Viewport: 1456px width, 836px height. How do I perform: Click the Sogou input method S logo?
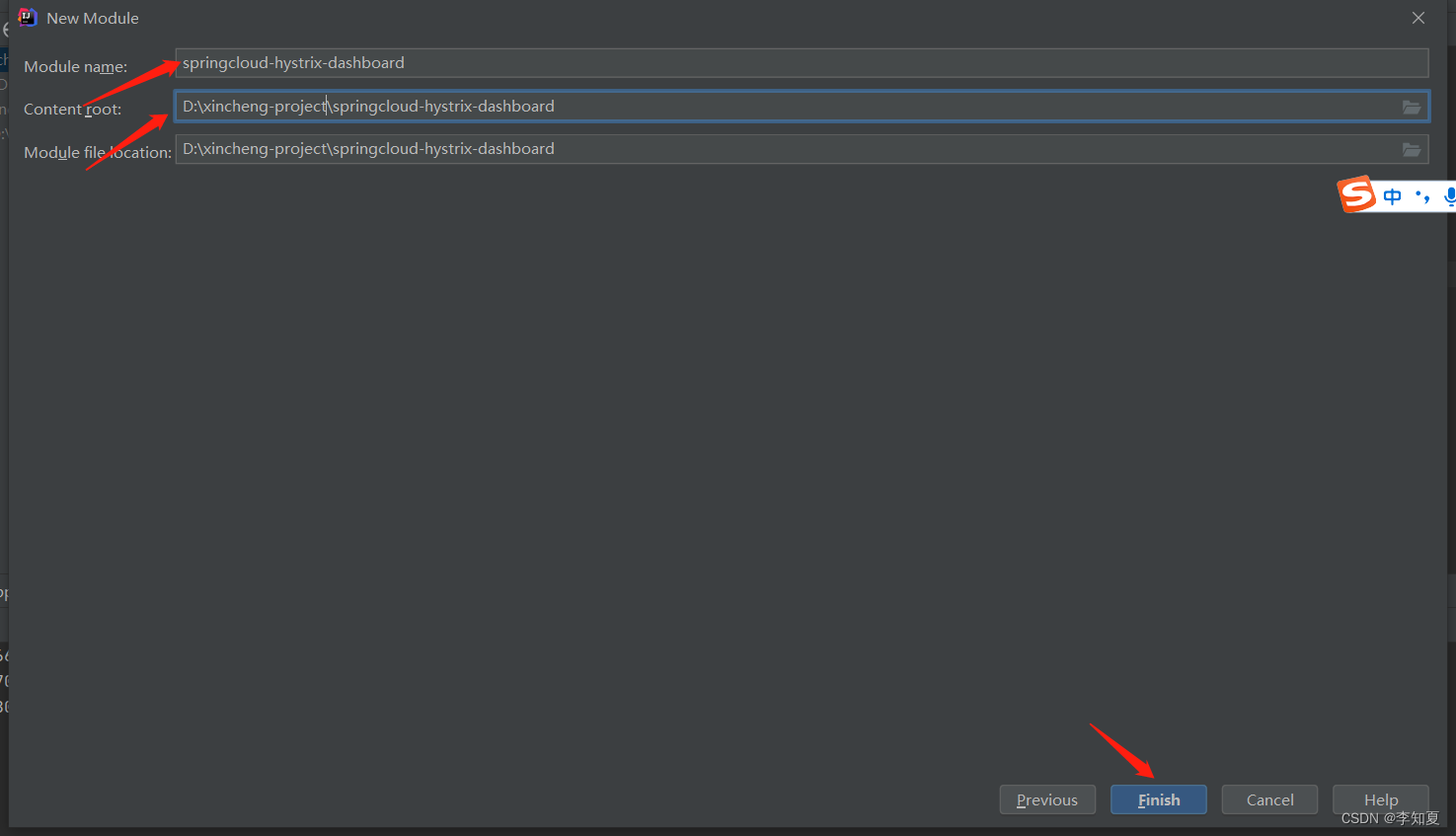pyautogui.click(x=1356, y=194)
